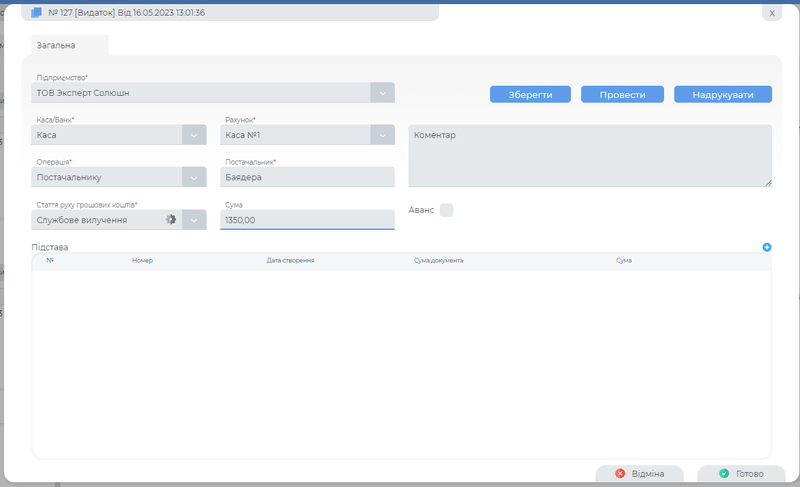Add a row with blue plus icon

pos(767,246)
